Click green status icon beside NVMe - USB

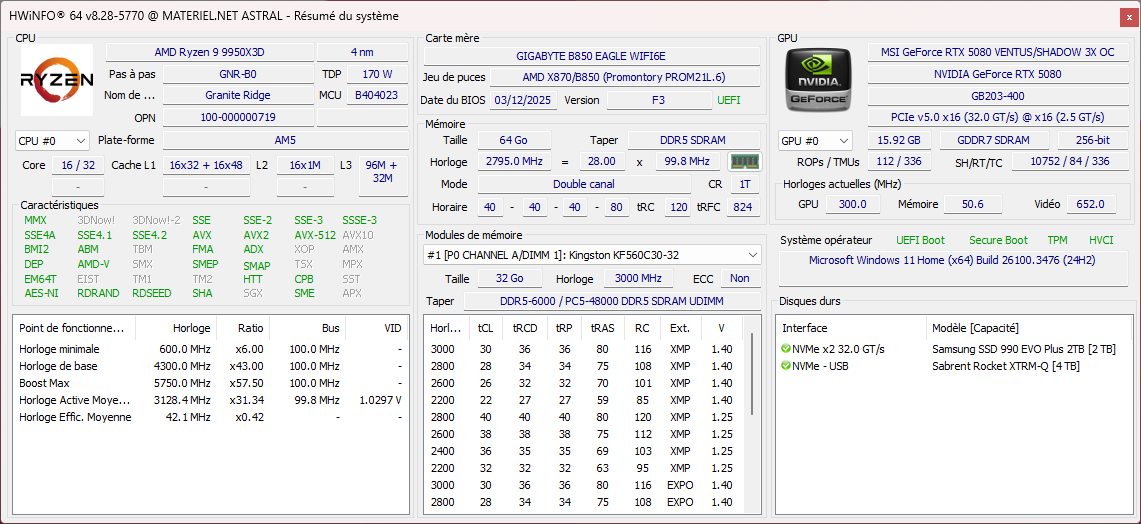point(786,366)
